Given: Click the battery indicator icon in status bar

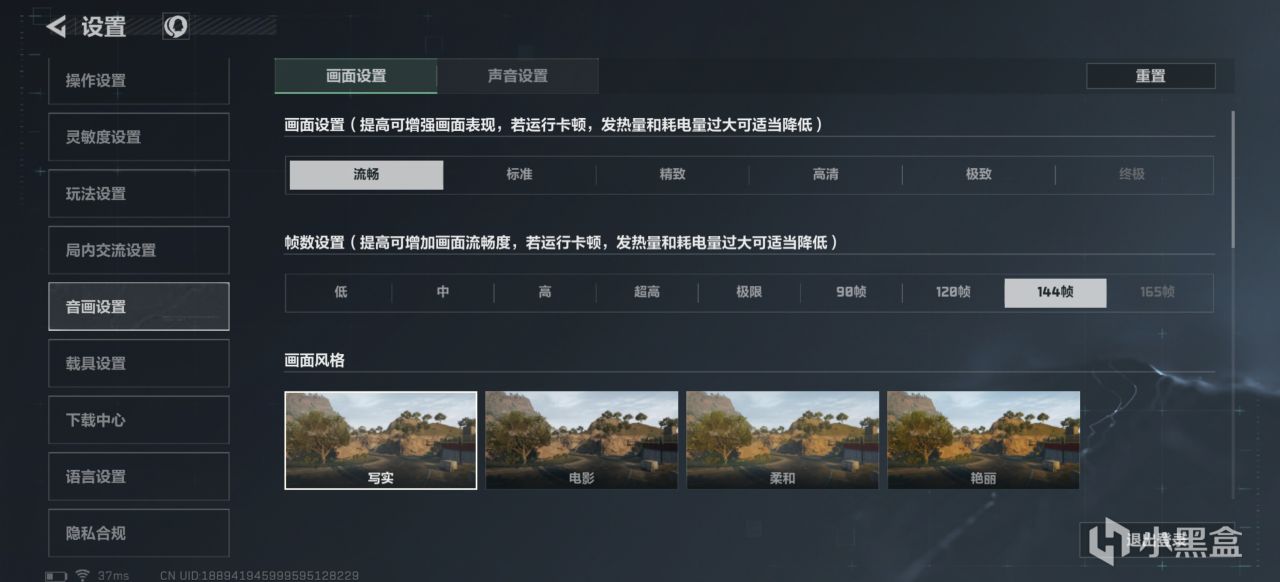Looking at the screenshot, I should point(56,575).
